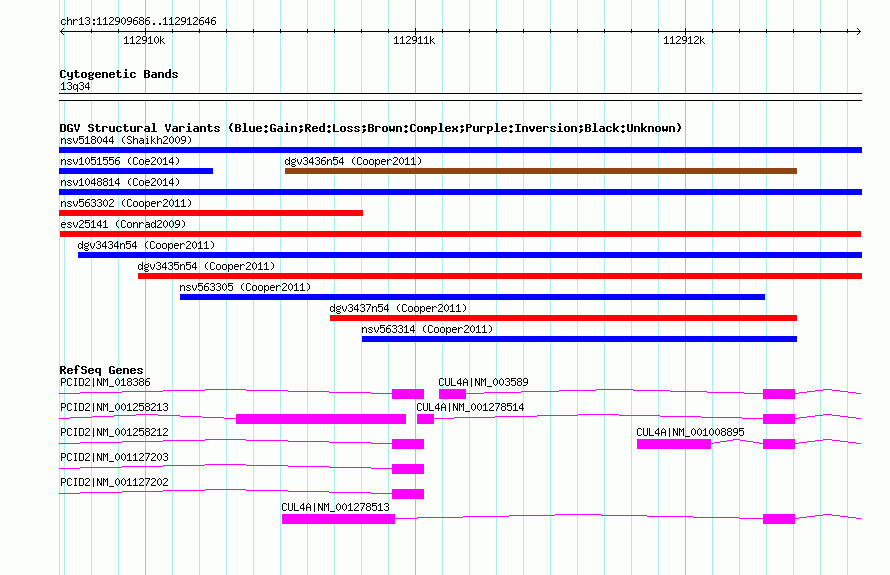The width and height of the screenshot is (890, 575).
Task: Click the dgv3434n54 (Cooper2011) label
Action: 146,245
